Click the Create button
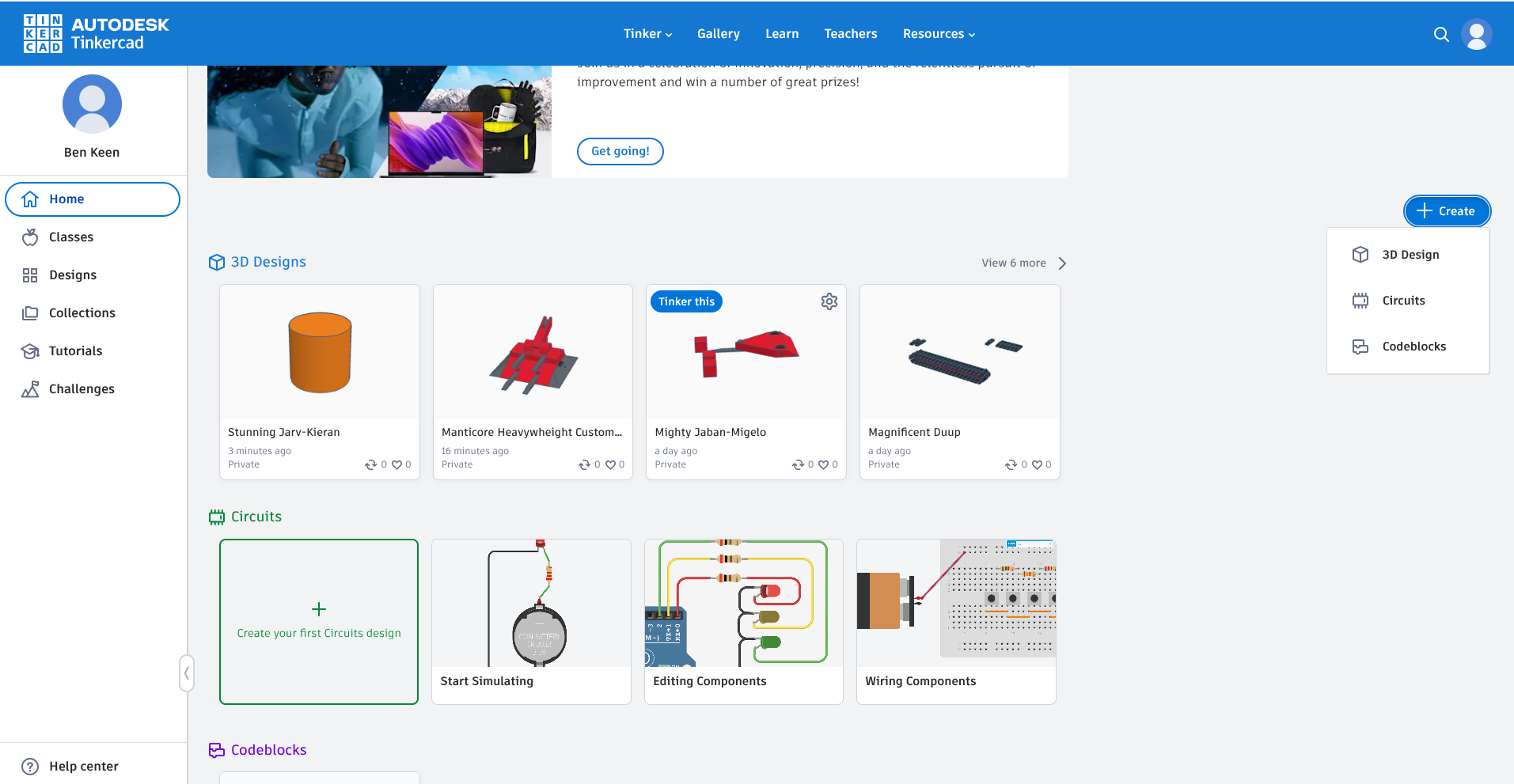The width and height of the screenshot is (1514, 784). [1447, 211]
